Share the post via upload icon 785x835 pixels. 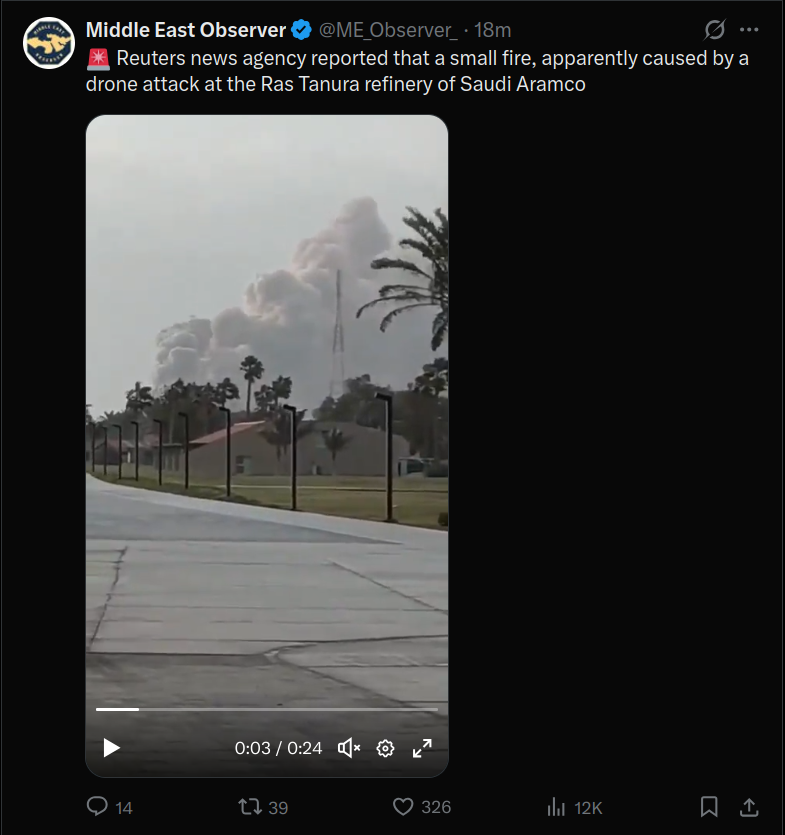tap(749, 807)
